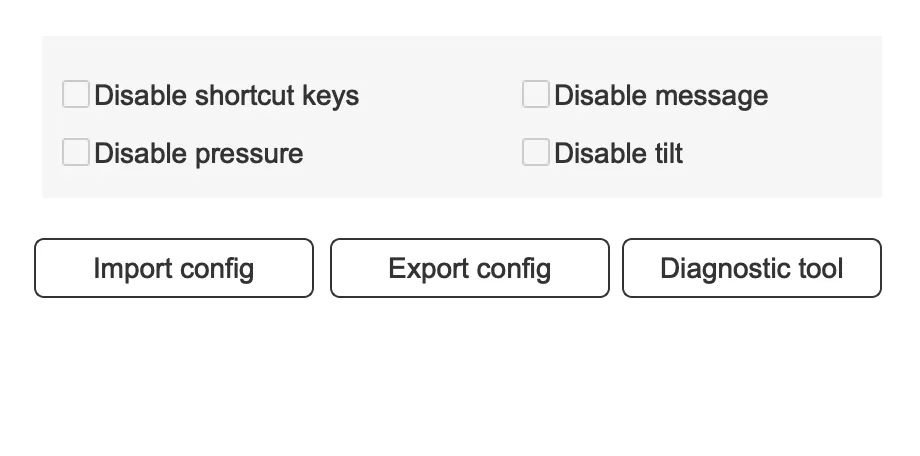Image resolution: width=920 pixels, height=456 pixels.
Task: Tick the Disable shortcut keys checkbox
Action: tap(76, 94)
